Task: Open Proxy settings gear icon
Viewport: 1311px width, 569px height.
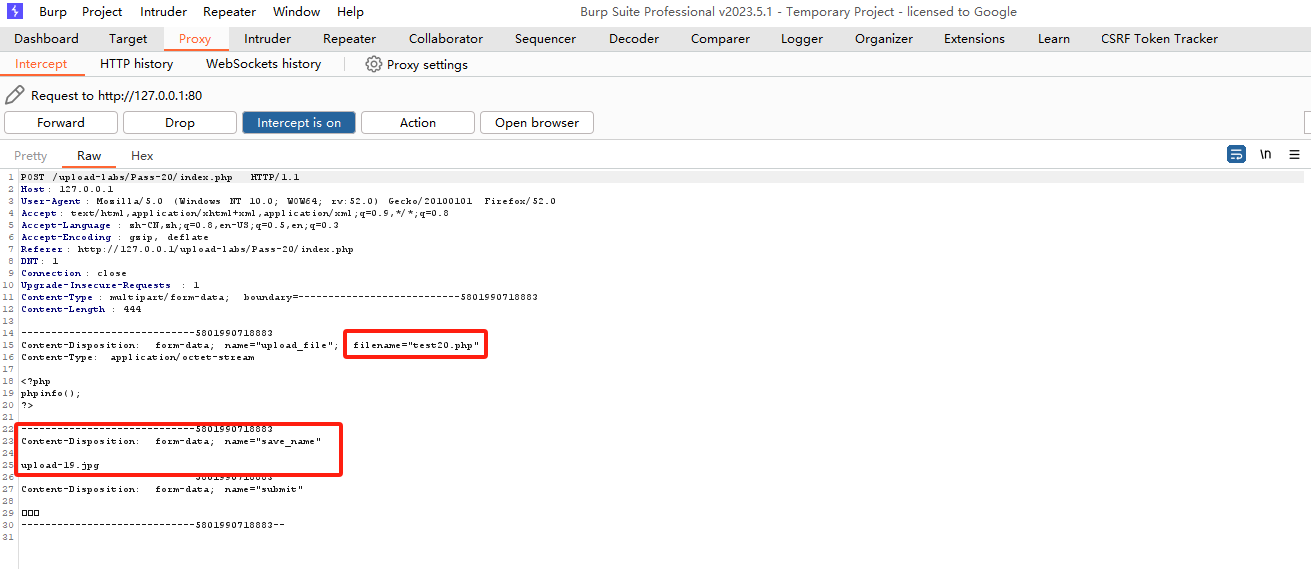Action: [x=374, y=64]
